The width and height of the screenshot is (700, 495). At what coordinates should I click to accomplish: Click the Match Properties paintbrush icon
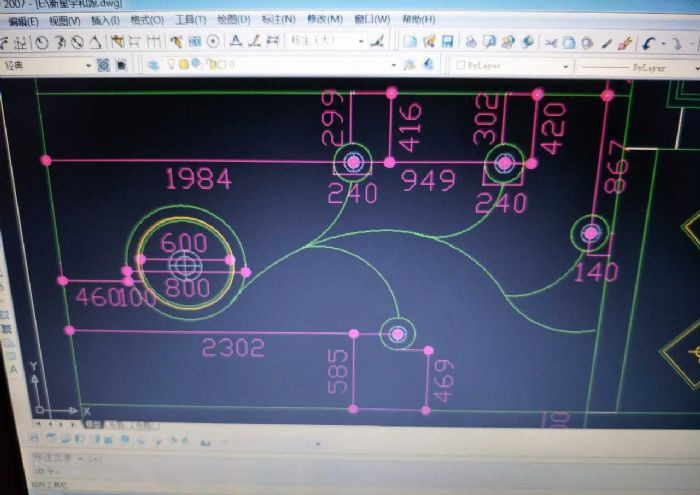pyautogui.click(x=625, y=43)
